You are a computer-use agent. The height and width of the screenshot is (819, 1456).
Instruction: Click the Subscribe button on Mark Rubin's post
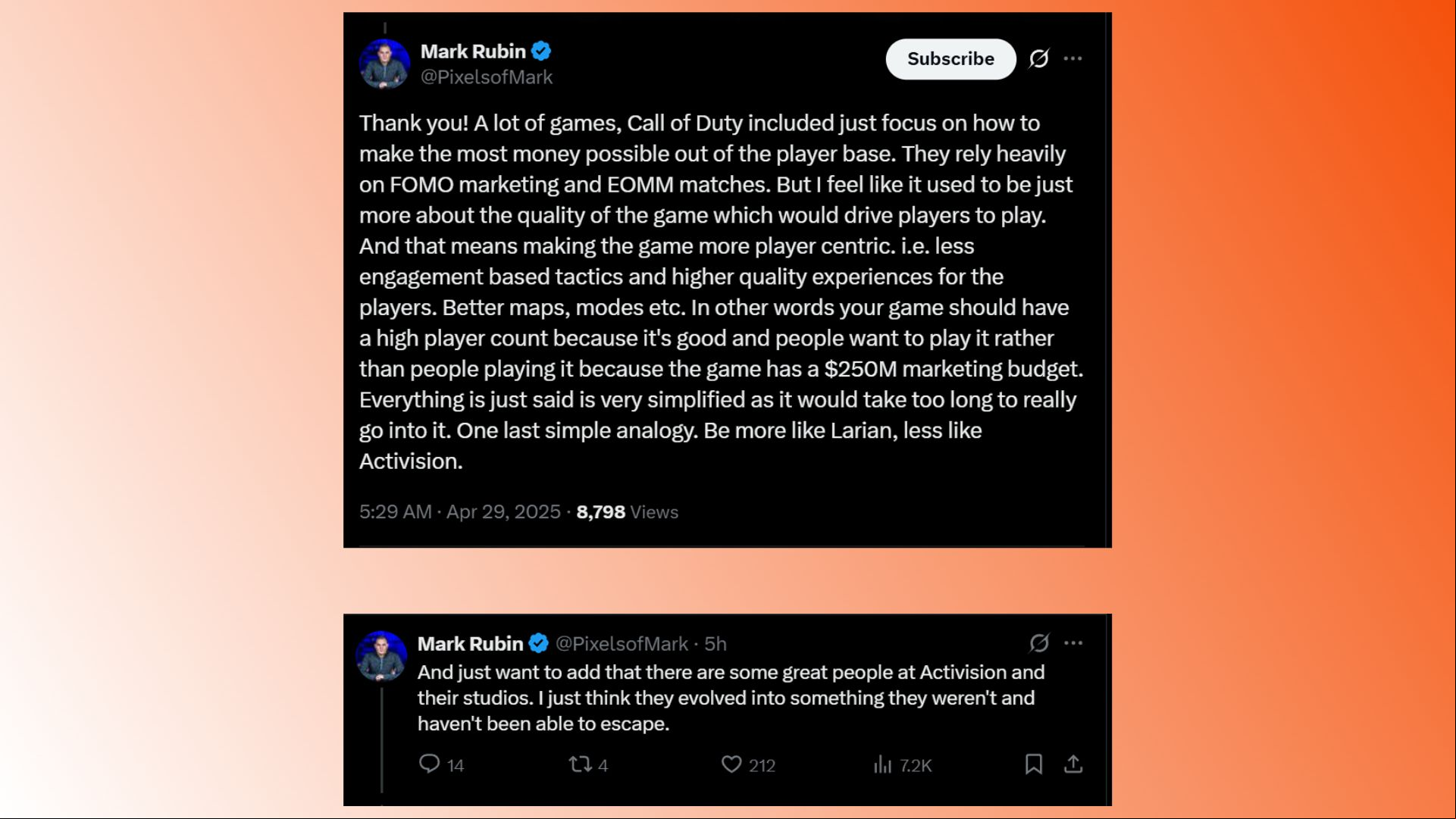[950, 59]
